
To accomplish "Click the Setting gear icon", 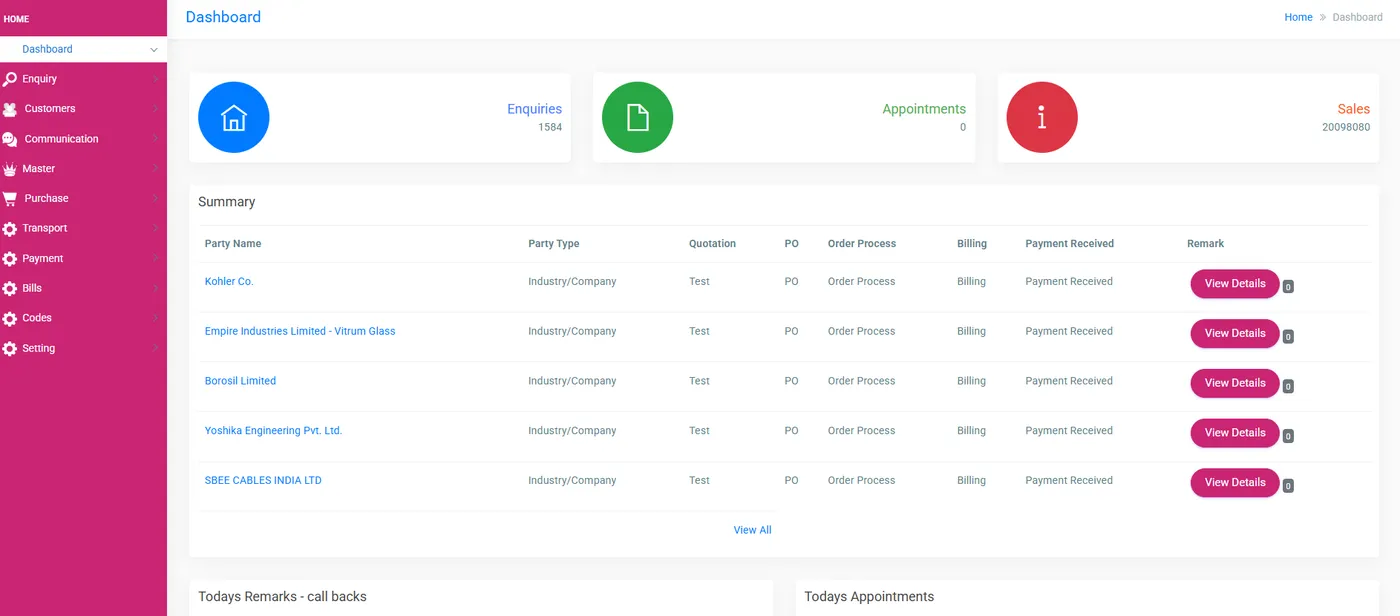I will (x=10, y=349).
